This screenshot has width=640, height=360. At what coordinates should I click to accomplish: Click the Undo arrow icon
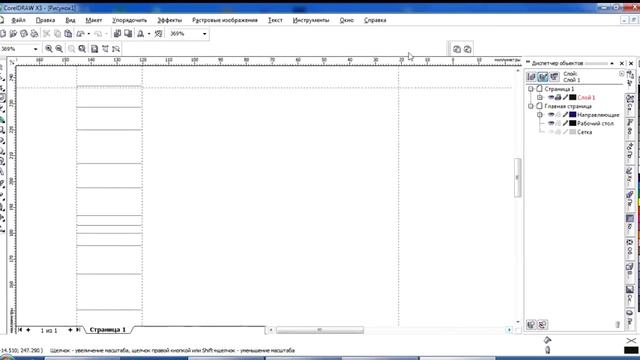[80, 34]
